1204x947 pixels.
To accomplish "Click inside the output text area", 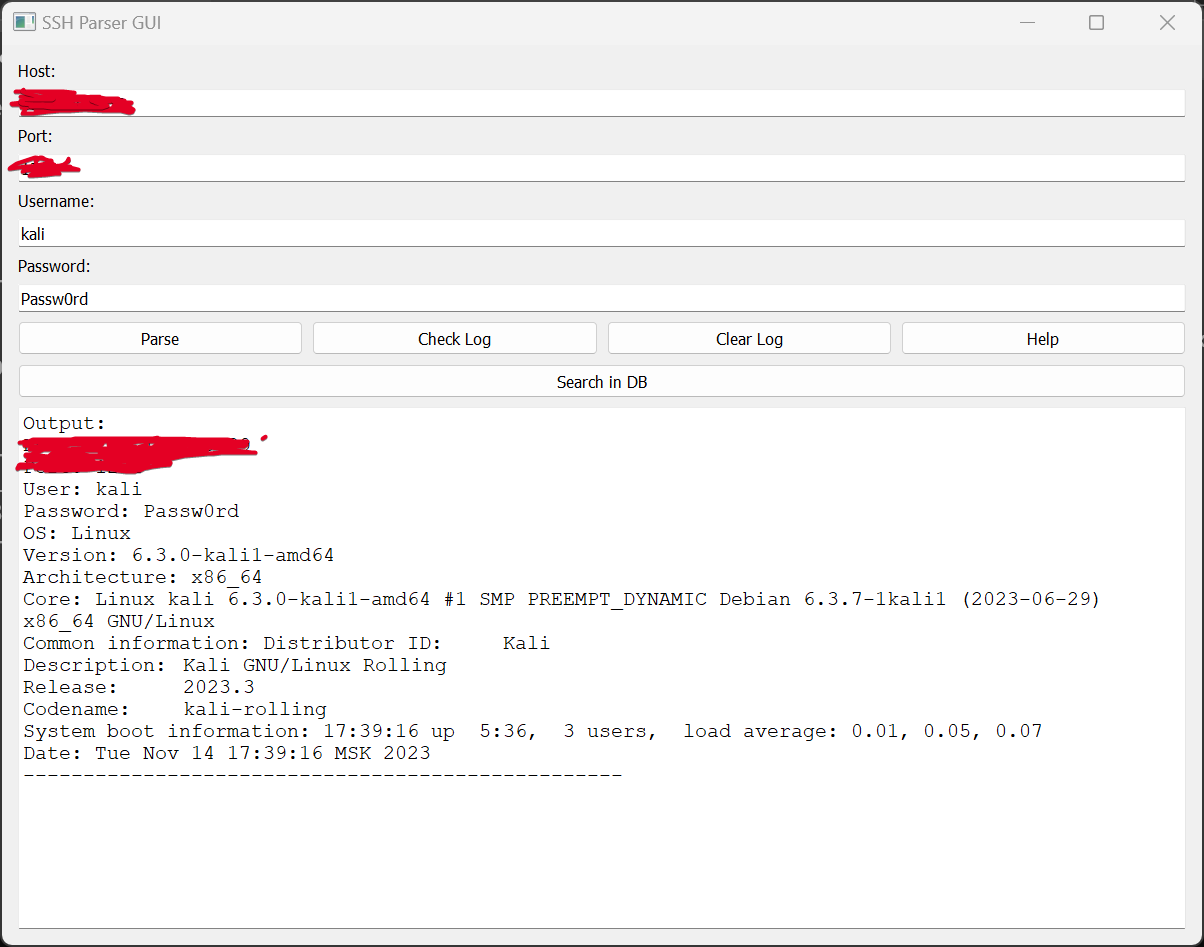I will (600, 850).
